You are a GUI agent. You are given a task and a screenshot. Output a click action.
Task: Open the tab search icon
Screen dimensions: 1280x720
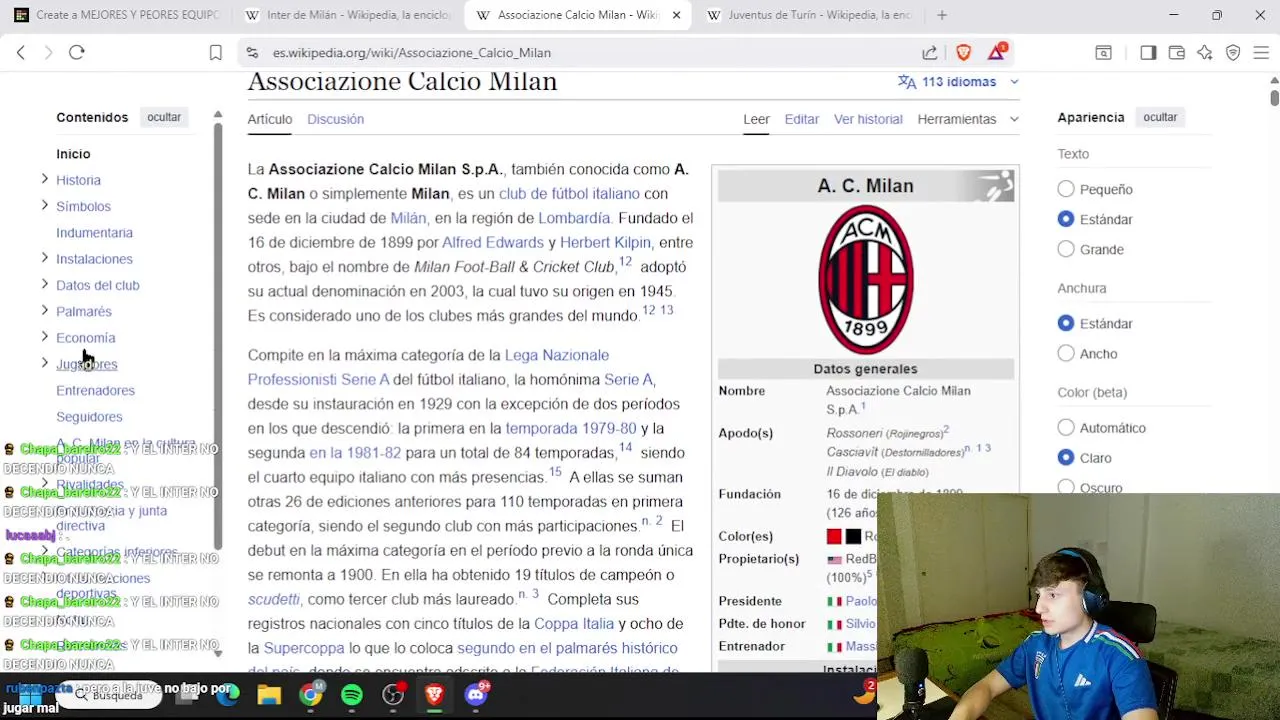[x=1103, y=53]
